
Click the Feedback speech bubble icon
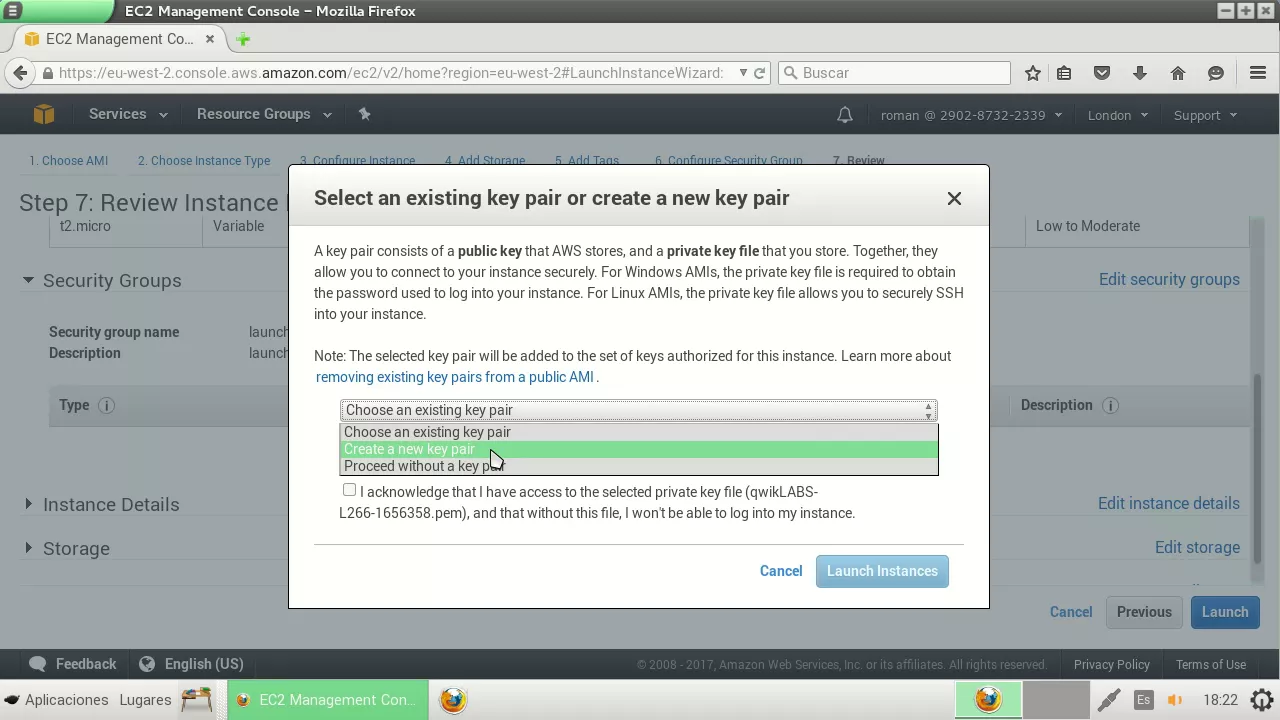pyautogui.click(x=38, y=664)
